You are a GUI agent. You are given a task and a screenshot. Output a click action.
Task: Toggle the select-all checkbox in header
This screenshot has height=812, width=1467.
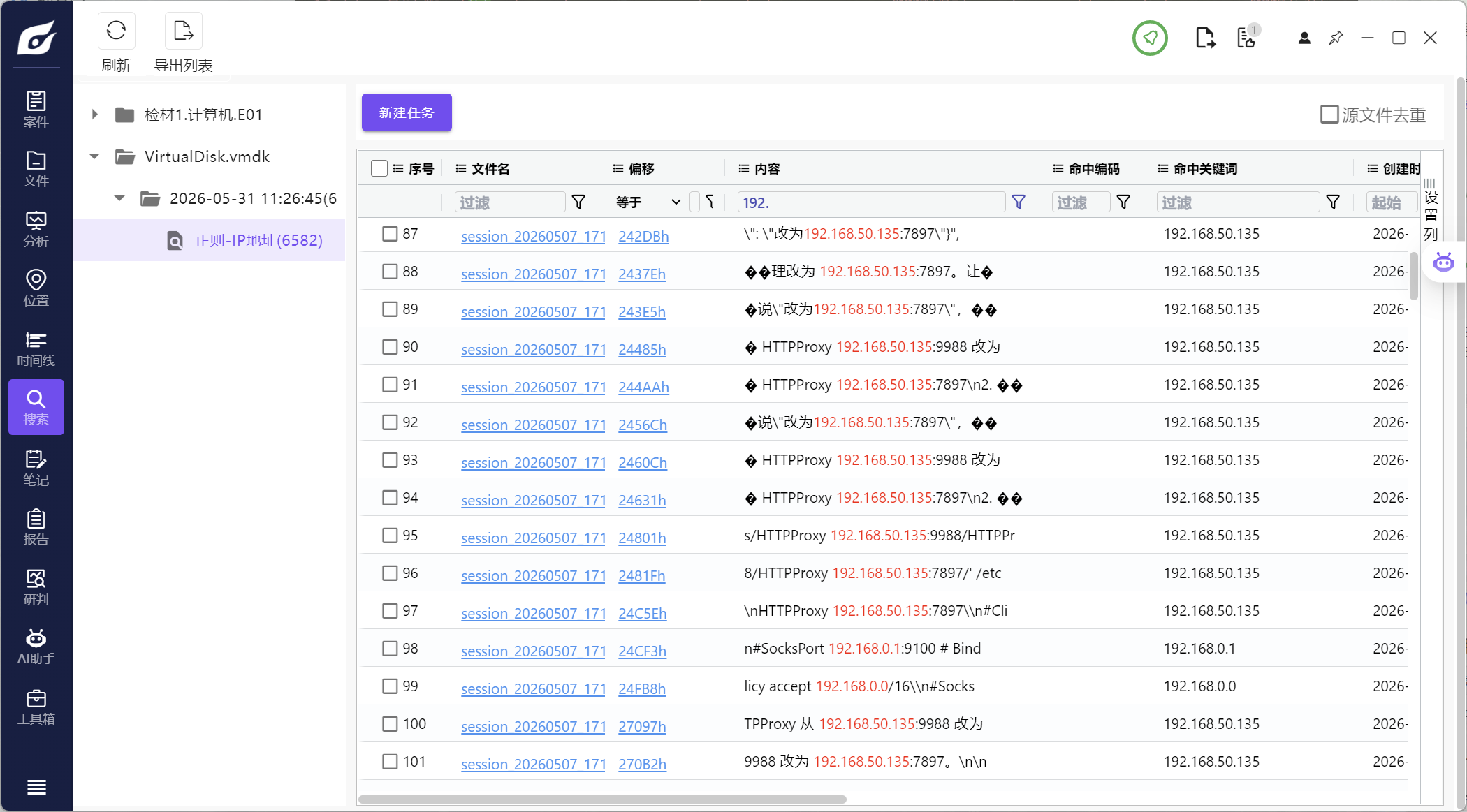click(x=379, y=168)
